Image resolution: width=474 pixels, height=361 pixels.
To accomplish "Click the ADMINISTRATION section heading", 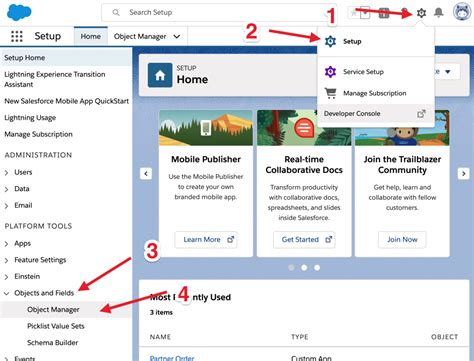I will (38, 155).
